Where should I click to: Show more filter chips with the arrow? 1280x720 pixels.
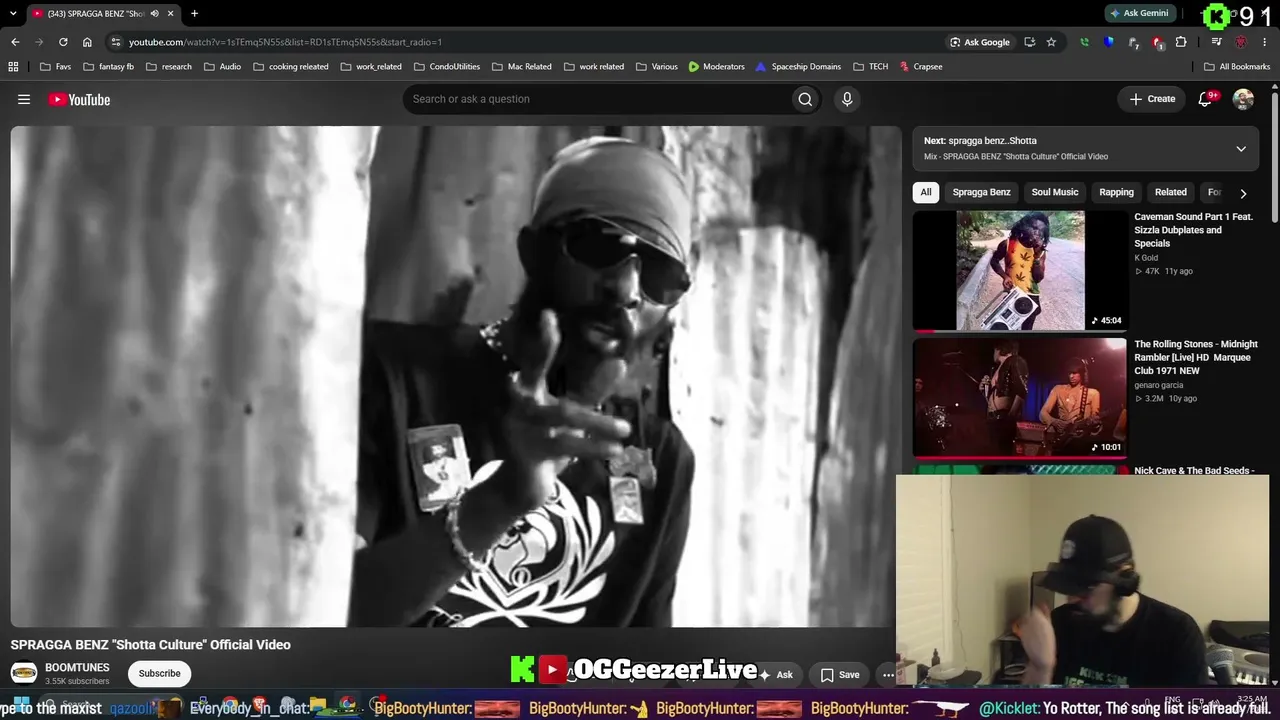click(1243, 193)
